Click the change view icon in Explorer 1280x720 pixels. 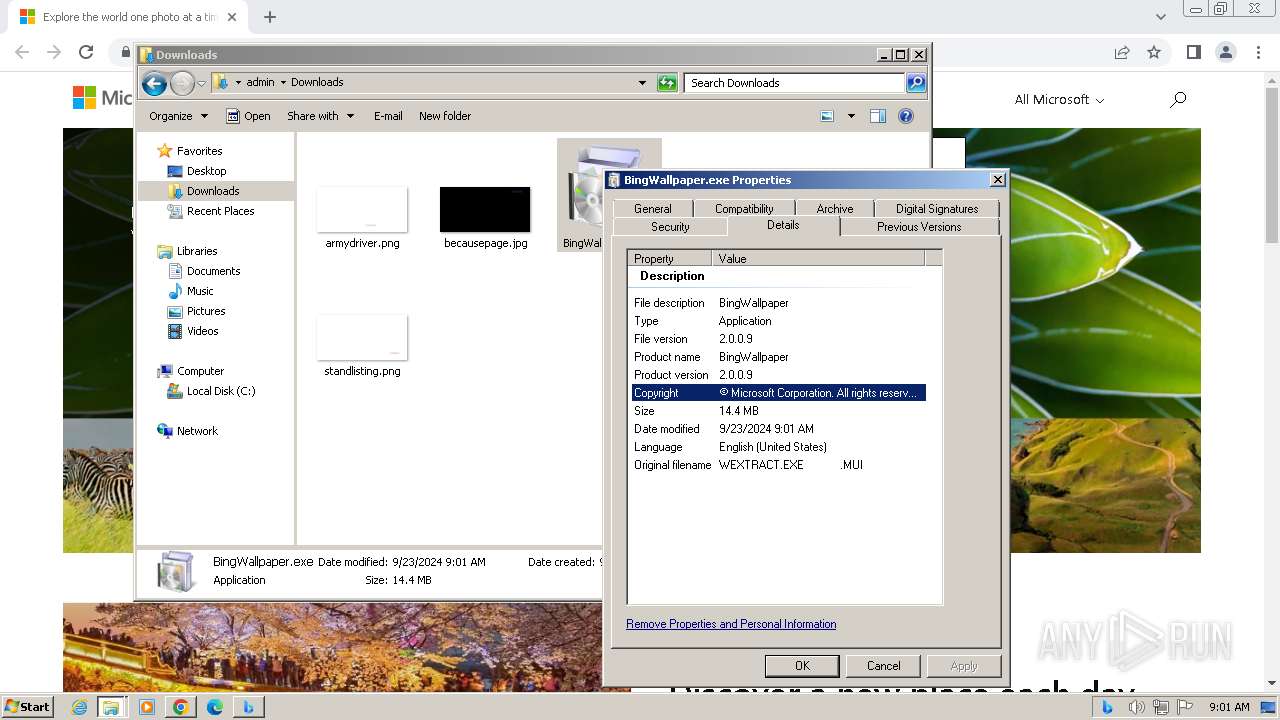pyautogui.click(x=827, y=116)
